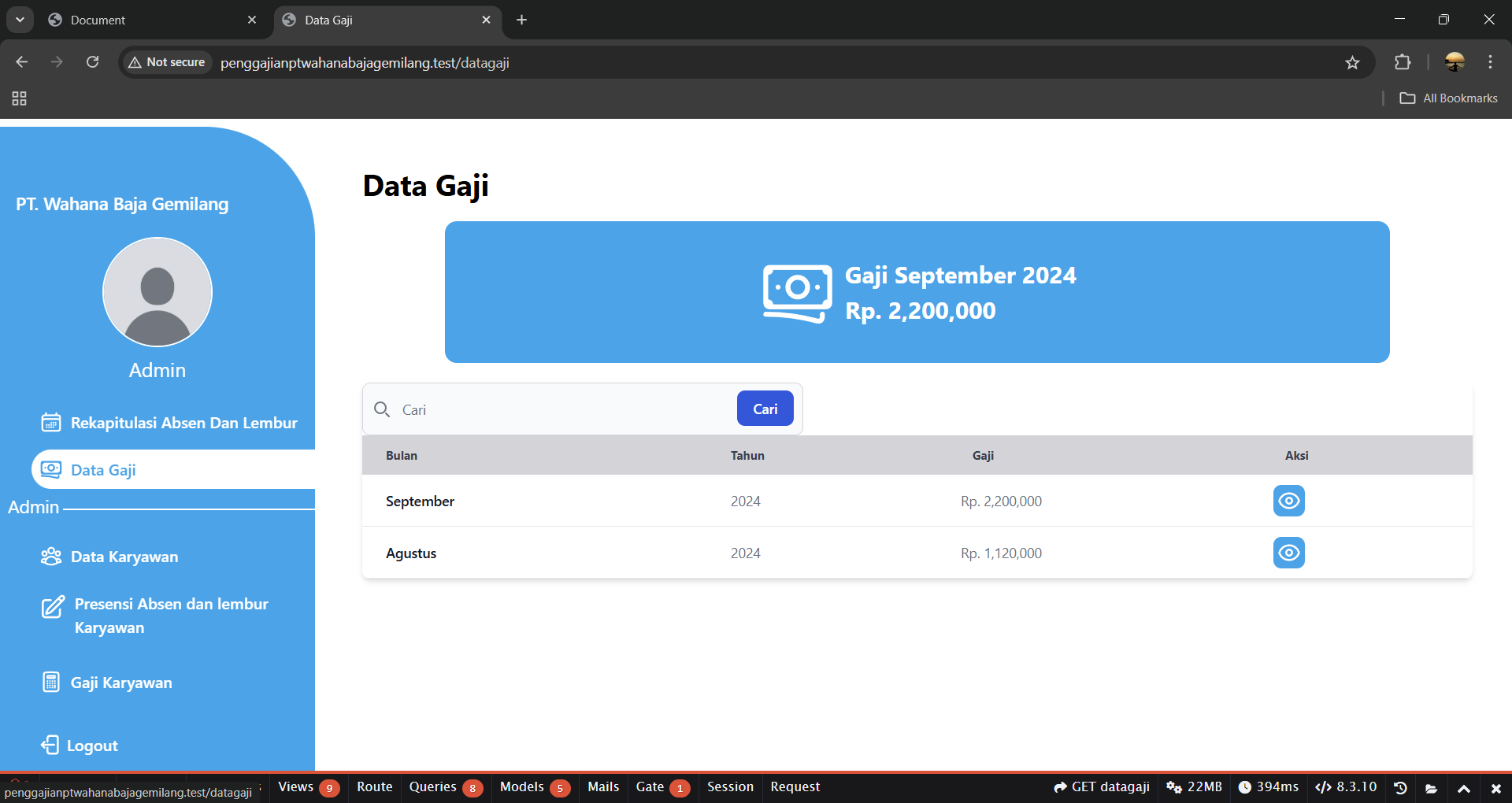Click the blue Cari search button
The height and width of the screenshot is (803, 1512).
pyautogui.click(x=765, y=409)
